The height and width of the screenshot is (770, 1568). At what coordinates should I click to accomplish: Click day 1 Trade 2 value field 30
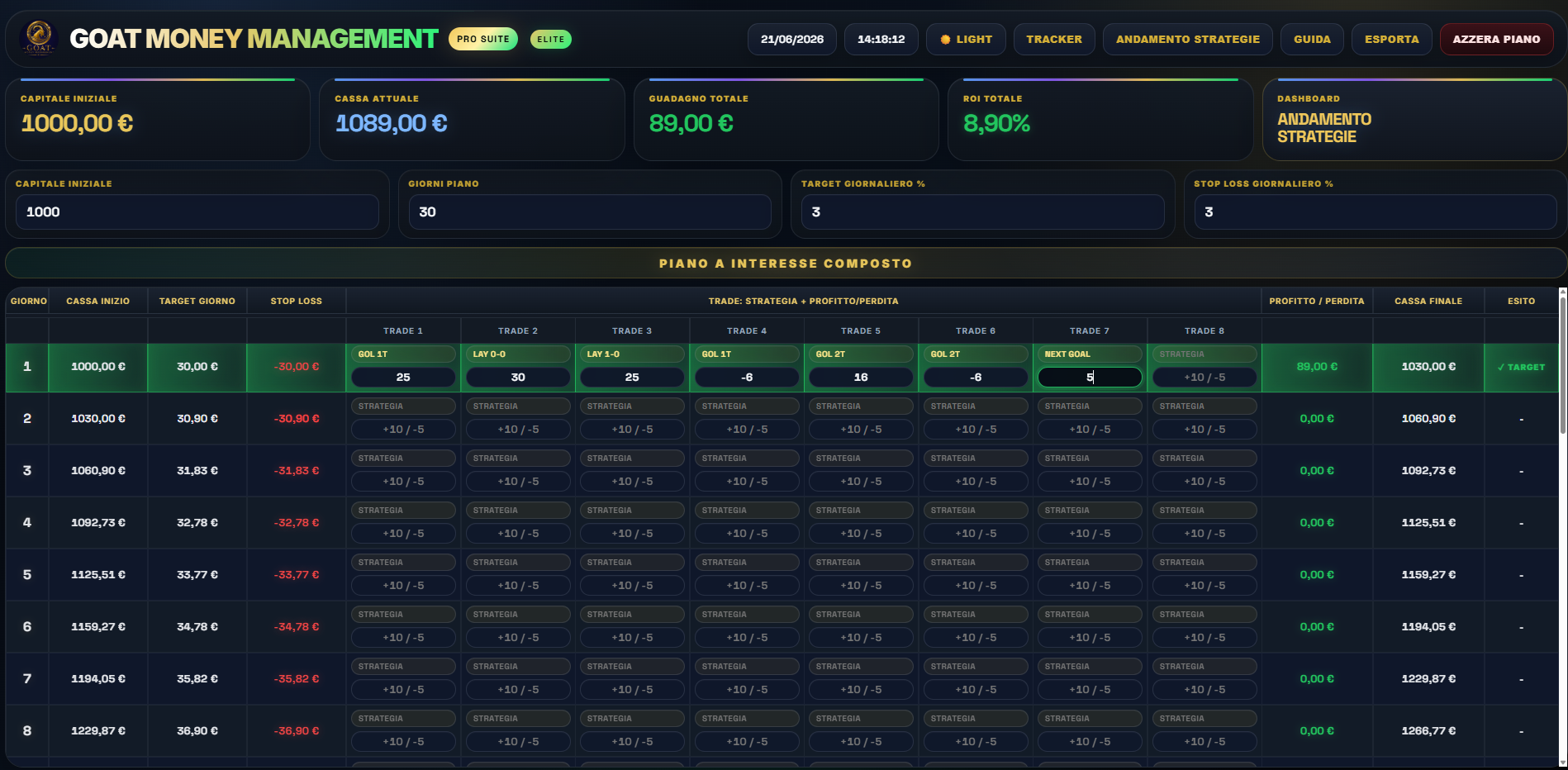(x=518, y=377)
